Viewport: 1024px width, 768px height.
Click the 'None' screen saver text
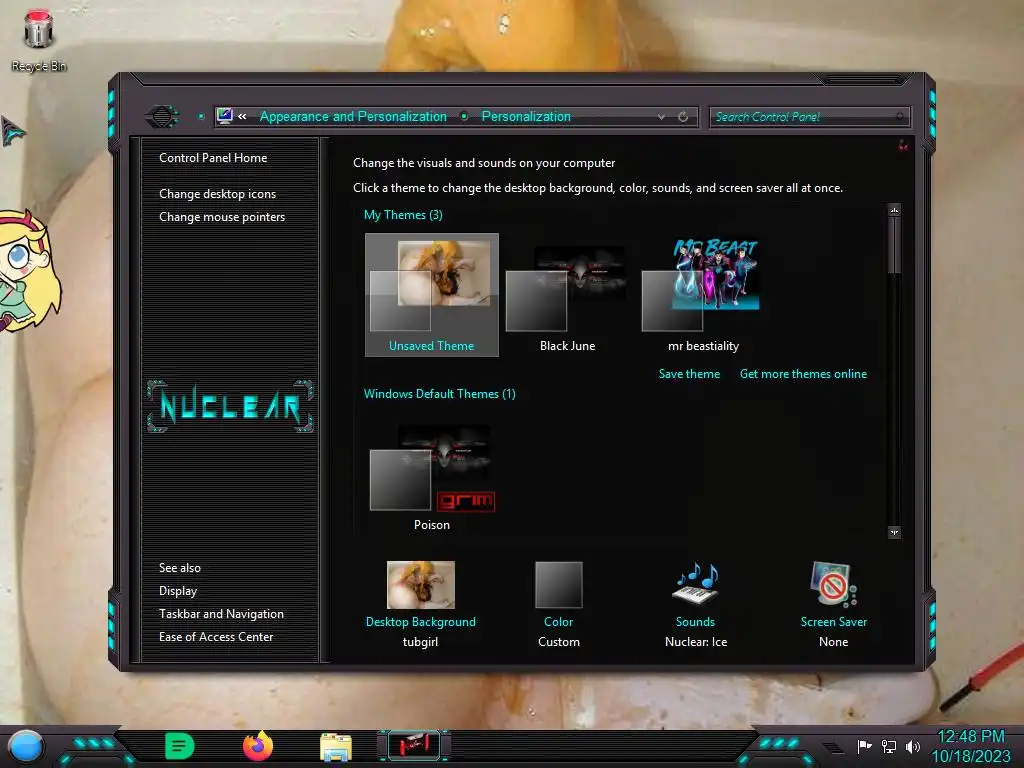point(833,642)
